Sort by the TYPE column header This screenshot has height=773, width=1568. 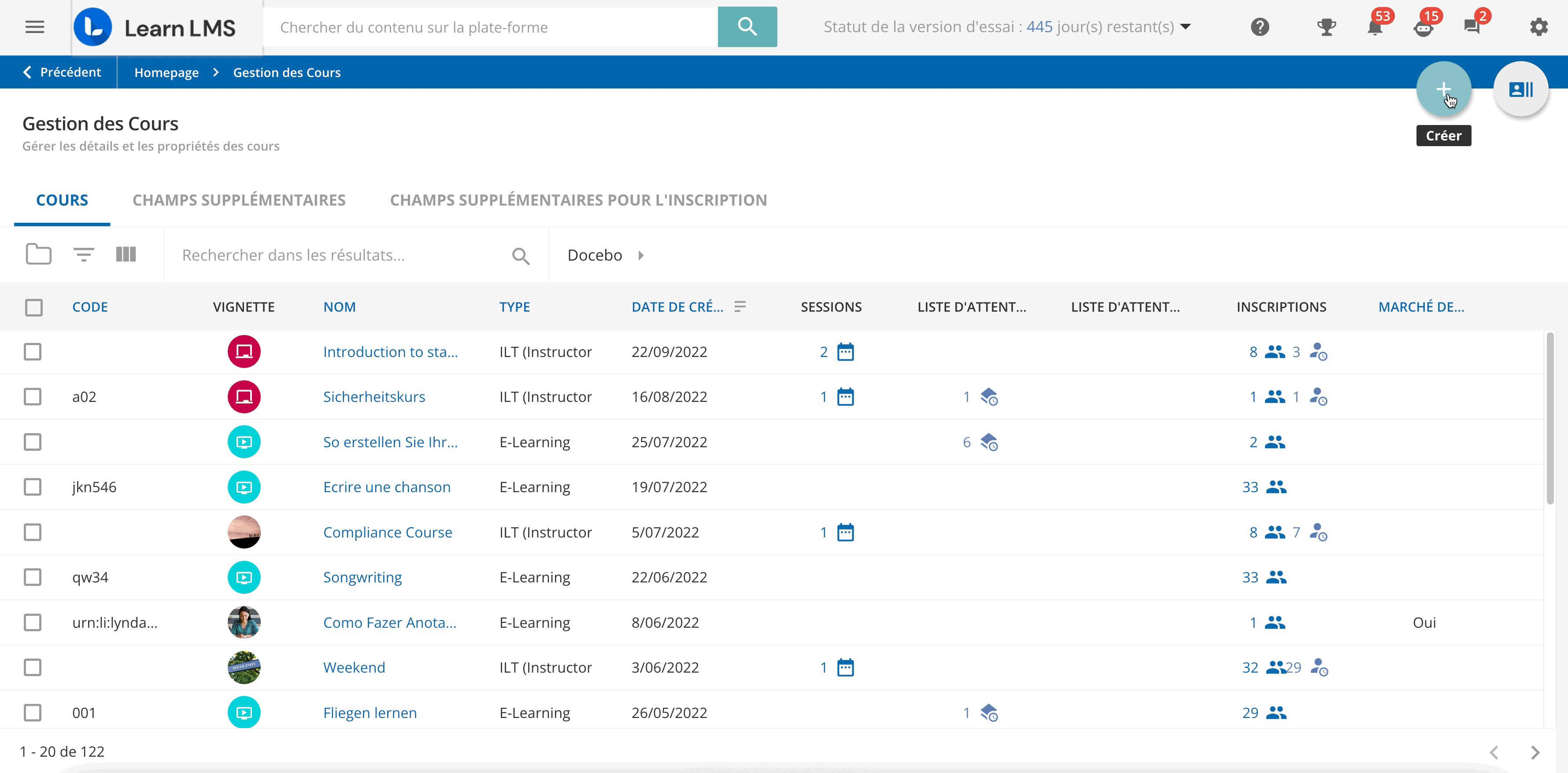[x=514, y=307]
